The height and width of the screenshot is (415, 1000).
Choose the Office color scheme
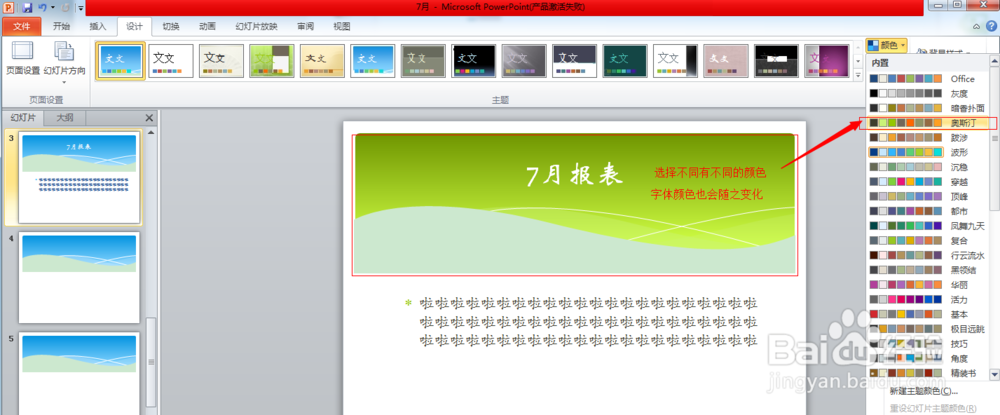tap(928, 78)
